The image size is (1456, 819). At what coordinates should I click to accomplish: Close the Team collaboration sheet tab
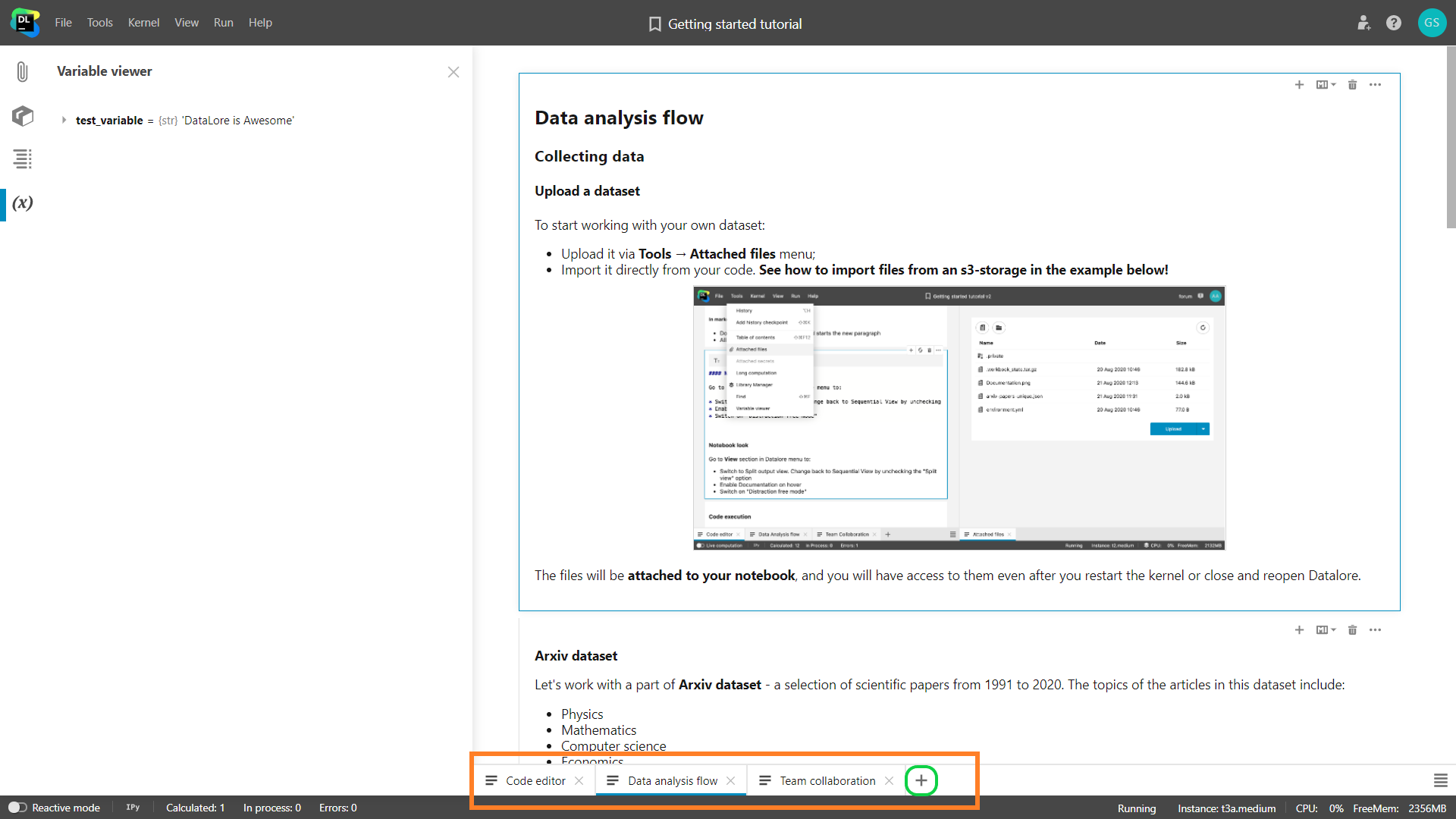pos(890,781)
